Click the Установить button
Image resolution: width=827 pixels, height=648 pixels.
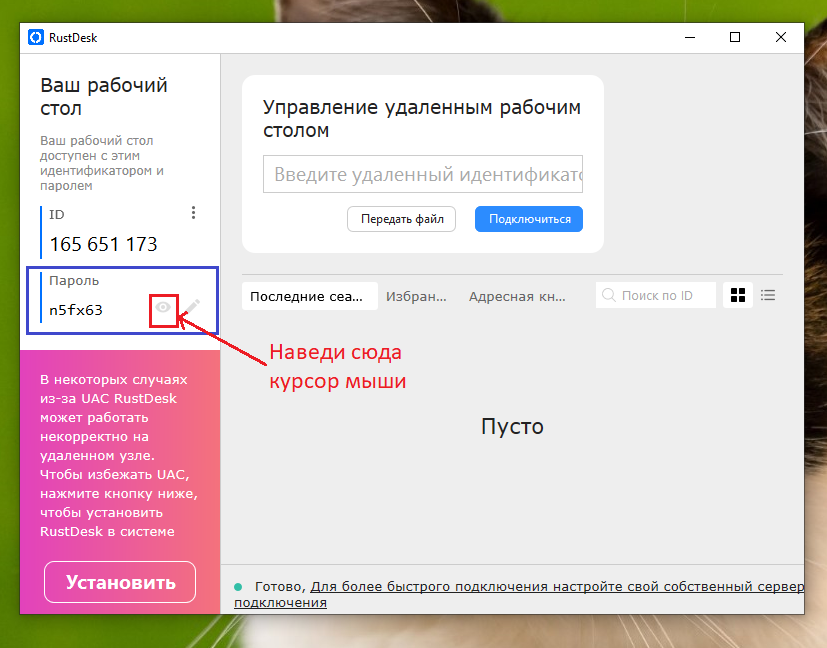click(x=120, y=582)
